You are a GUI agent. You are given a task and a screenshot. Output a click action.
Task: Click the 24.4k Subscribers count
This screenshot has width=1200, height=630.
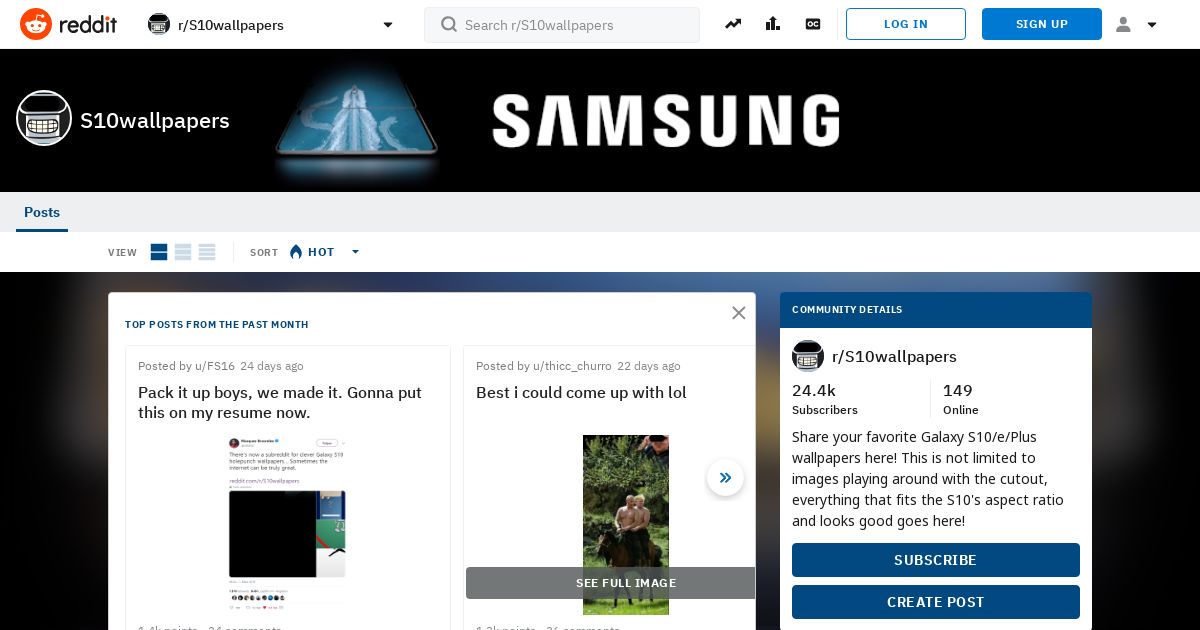(825, 399)
